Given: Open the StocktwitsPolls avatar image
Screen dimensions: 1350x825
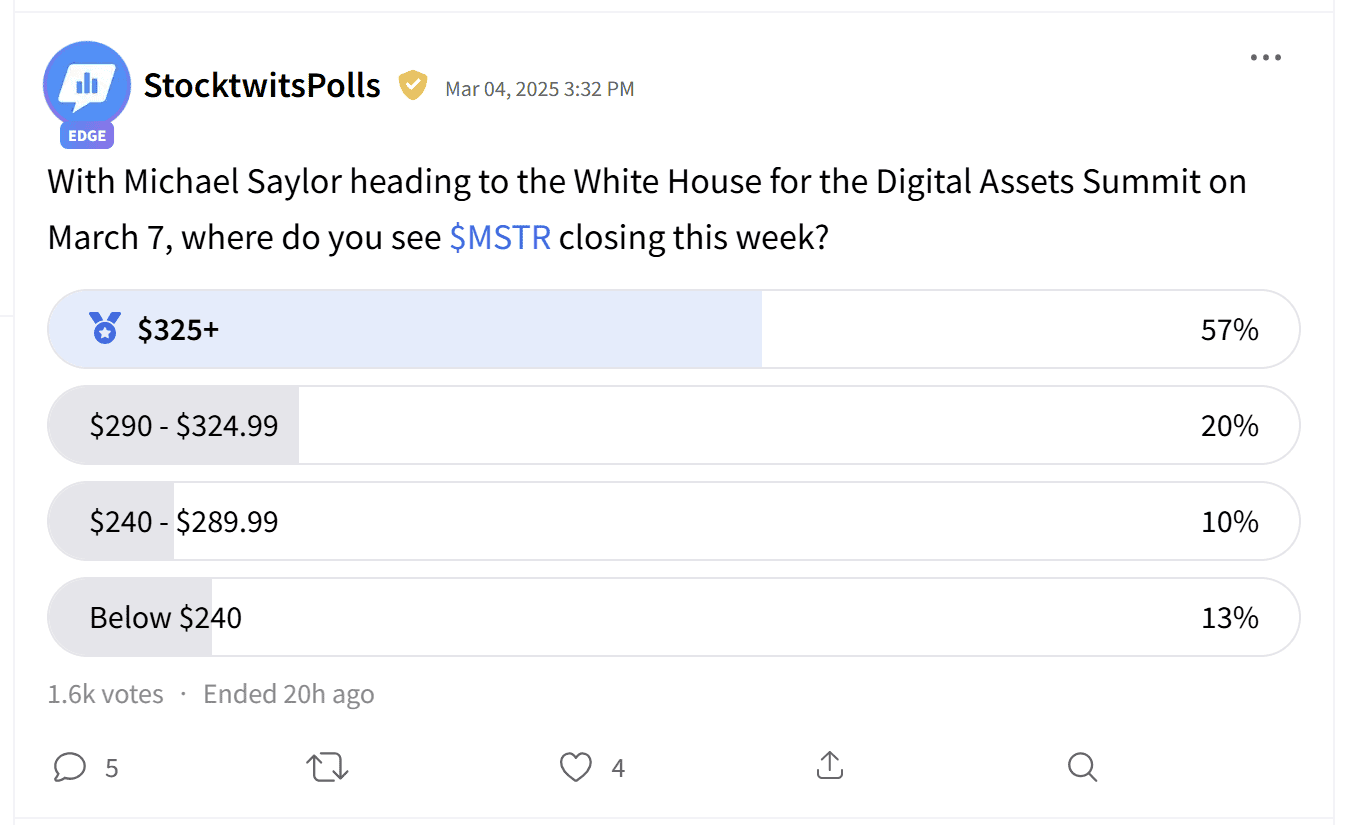Looking at the screenshot, I should click(x=87, y=85).
